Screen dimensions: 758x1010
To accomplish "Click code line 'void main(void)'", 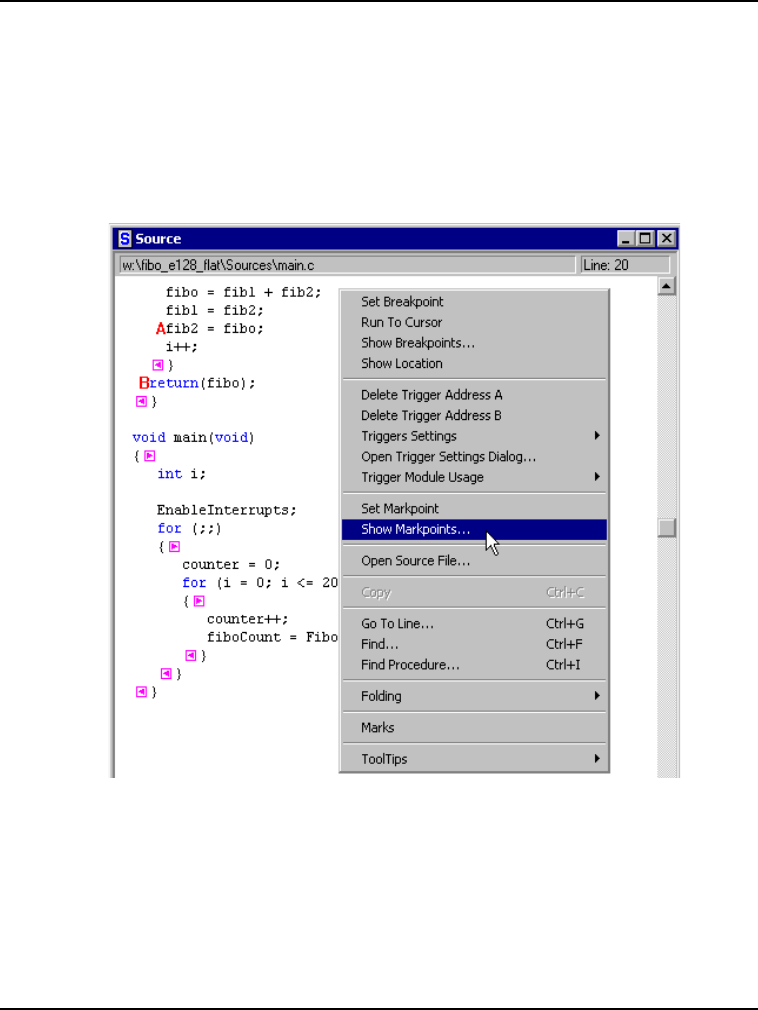I will (193, 438).
